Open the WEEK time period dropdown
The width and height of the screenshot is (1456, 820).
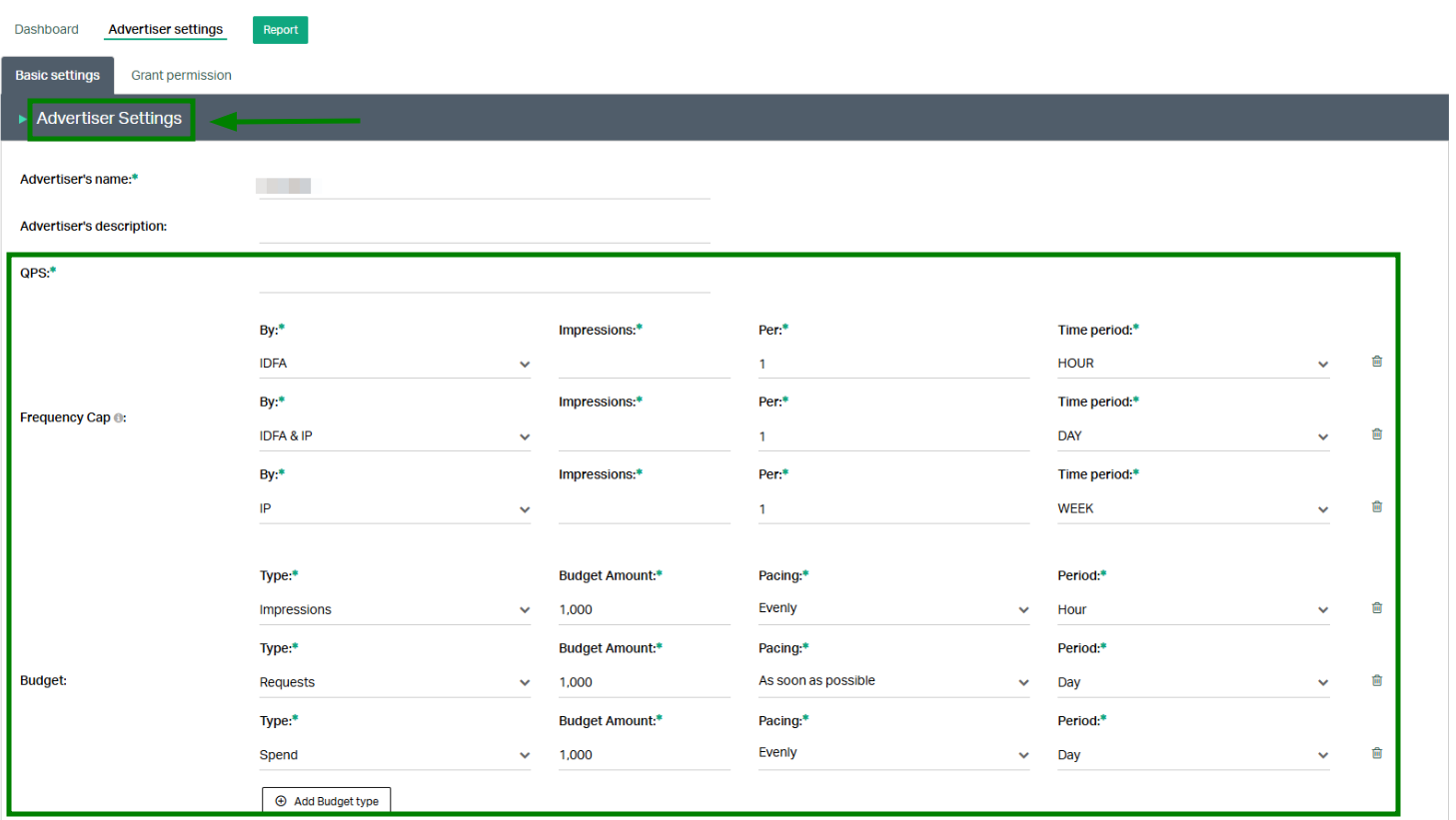click(x=1192, y=508)
